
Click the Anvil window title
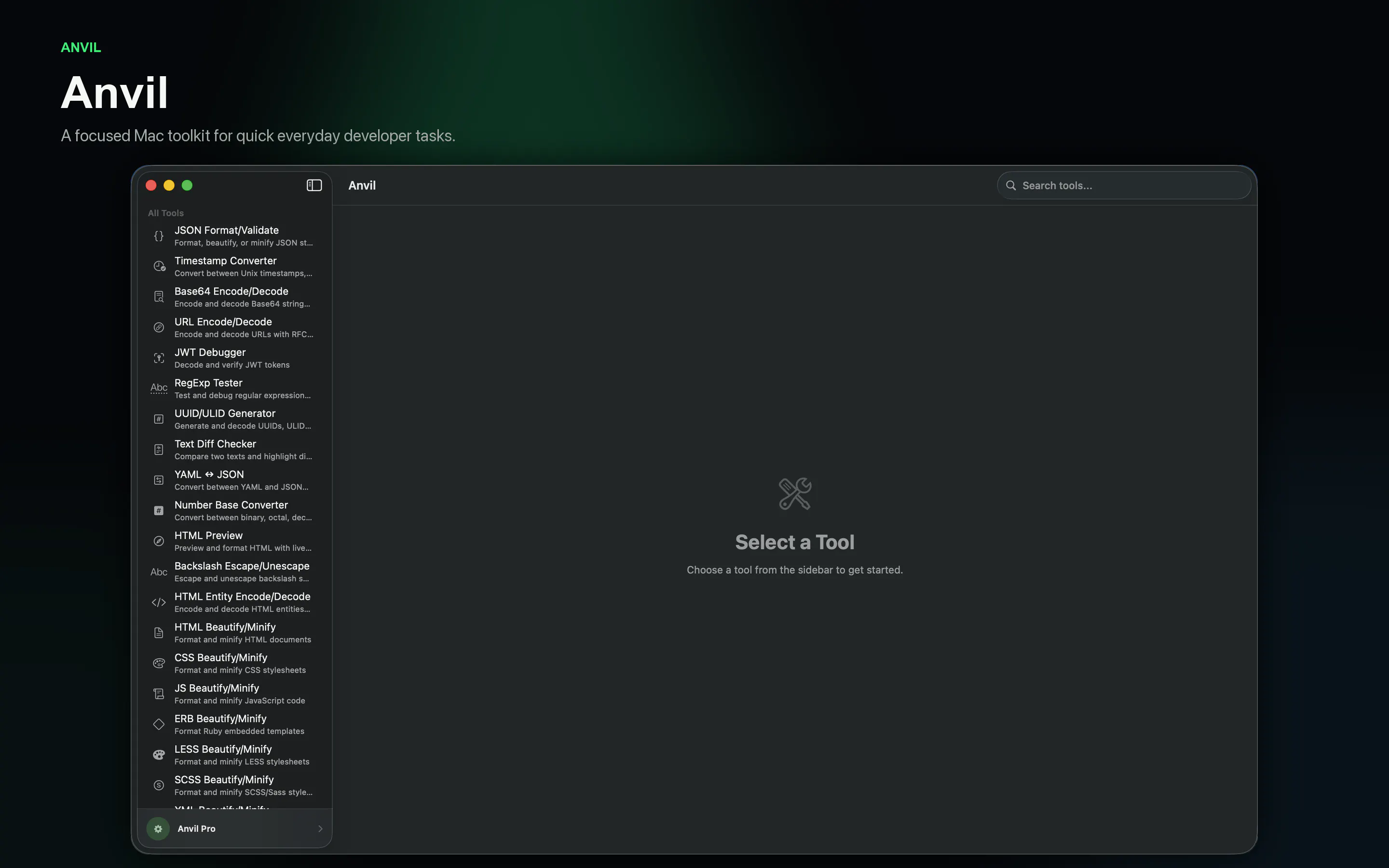tap(362, 186)
